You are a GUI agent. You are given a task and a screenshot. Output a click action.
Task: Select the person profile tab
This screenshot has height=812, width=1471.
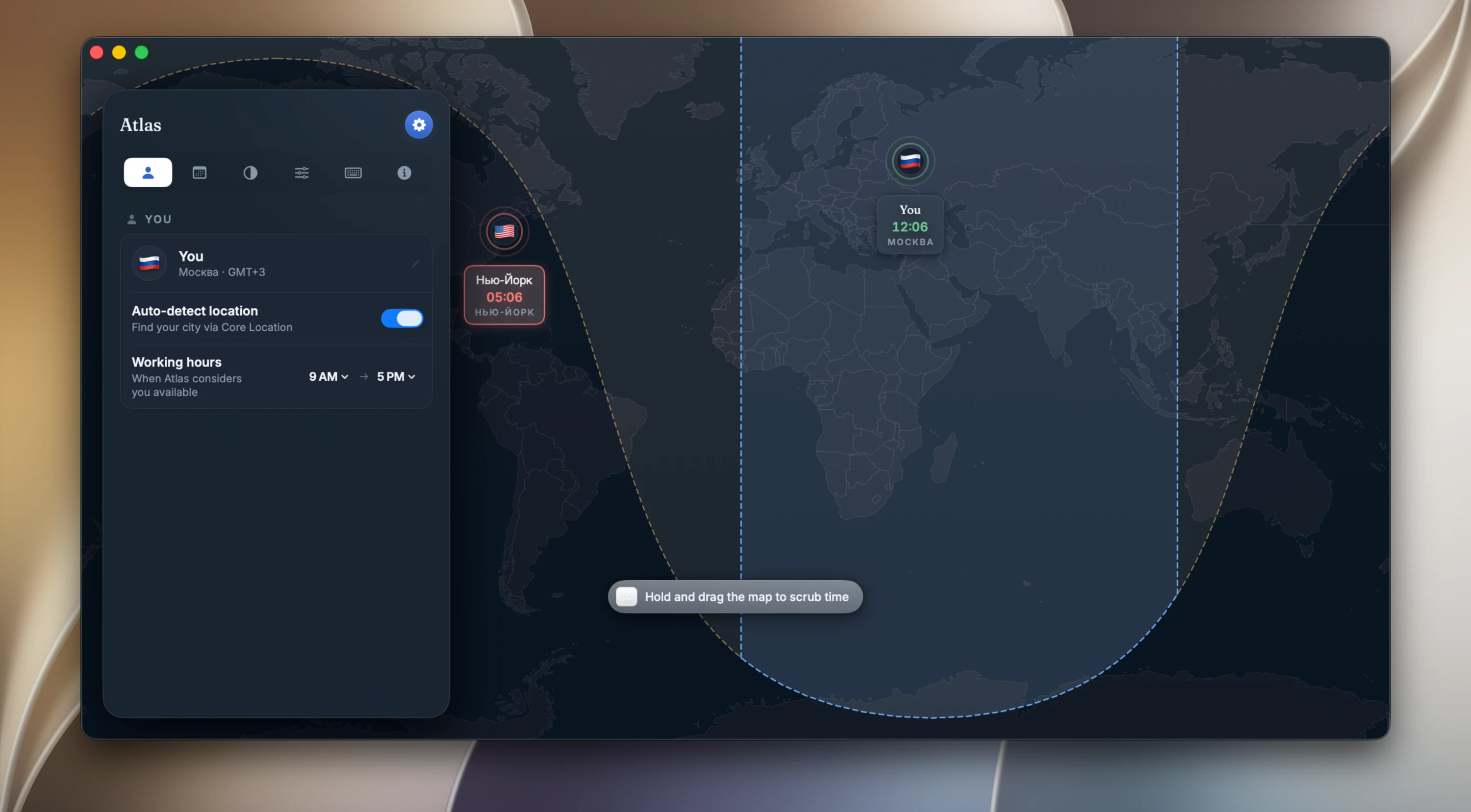148,172
